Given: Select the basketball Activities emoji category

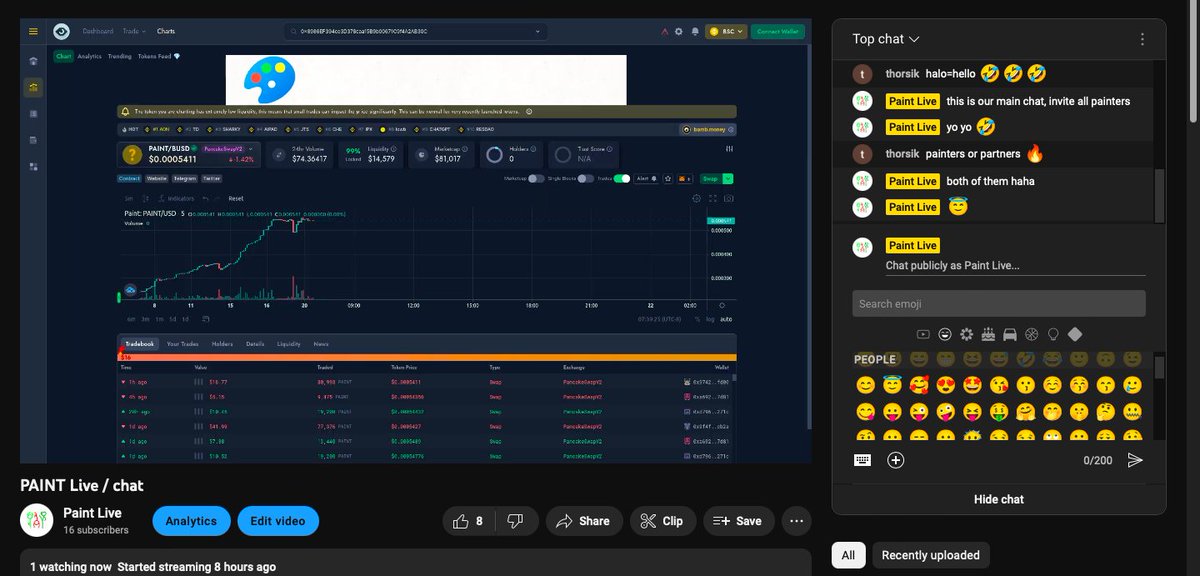Looking at the screenshot, I should tap(1032, 334).
